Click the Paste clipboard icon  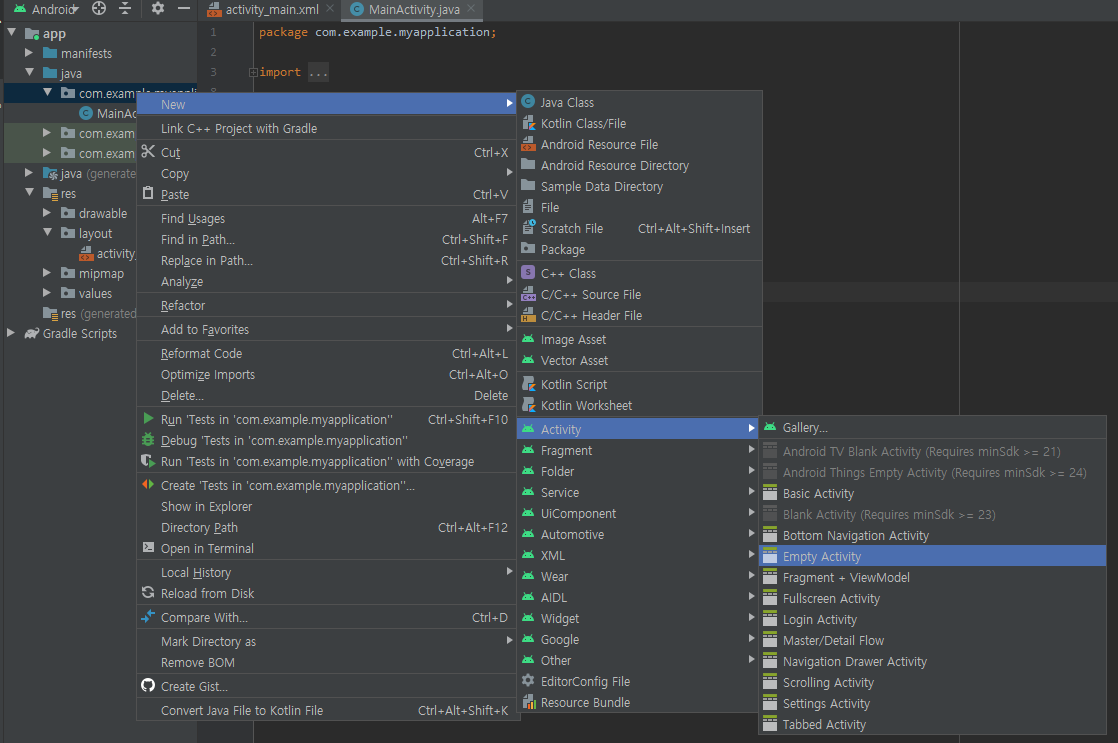(x=148, y=193)
